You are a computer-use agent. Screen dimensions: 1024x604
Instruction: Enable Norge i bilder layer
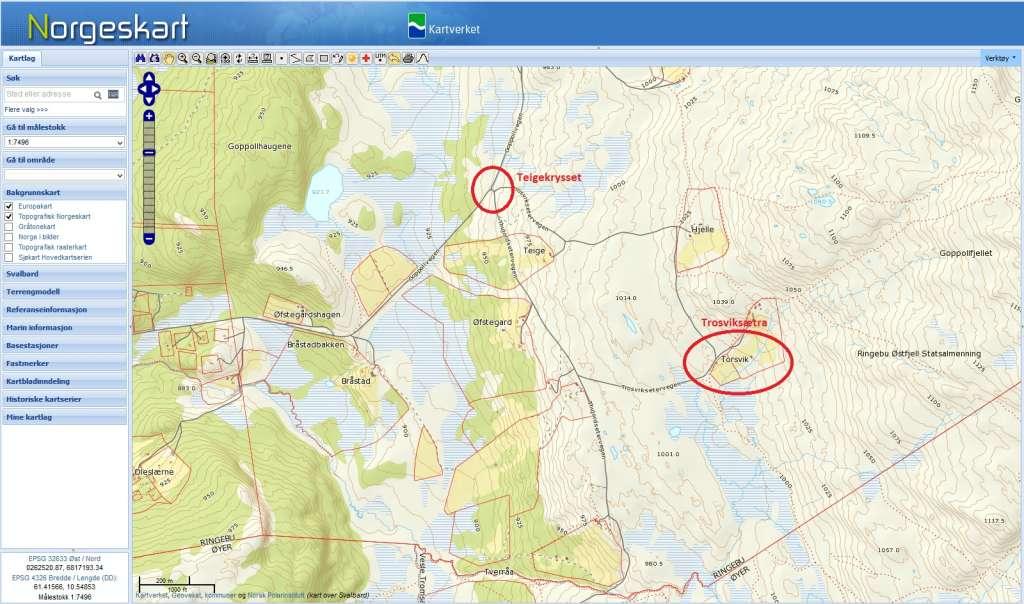9,236
